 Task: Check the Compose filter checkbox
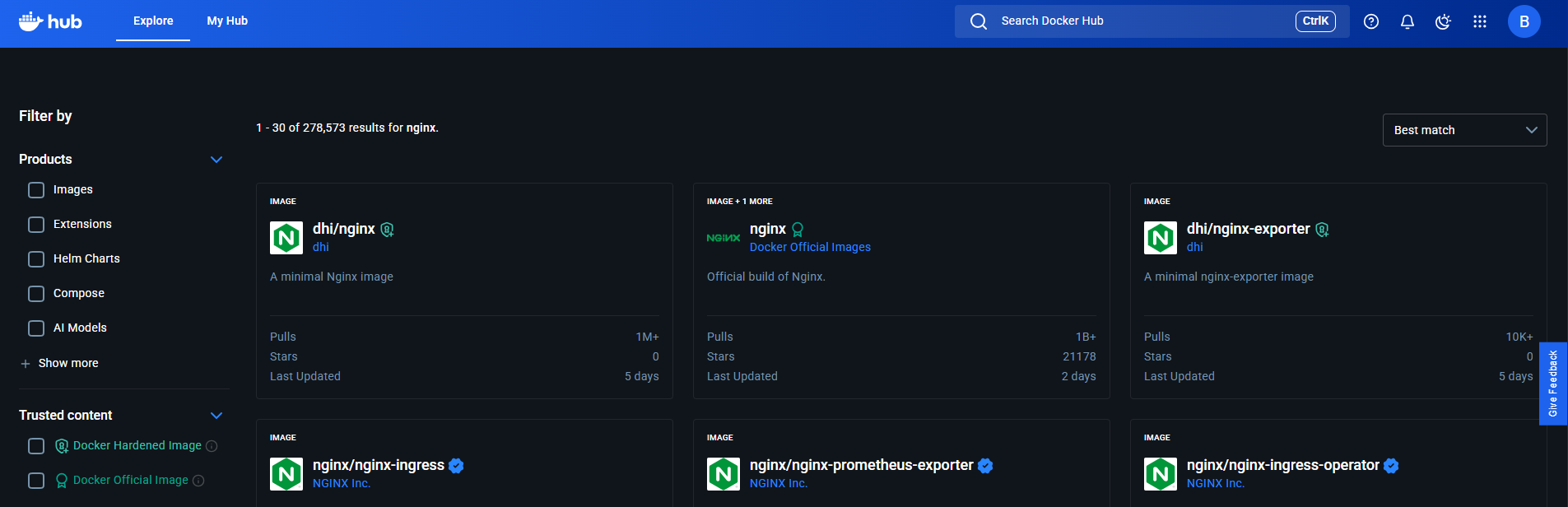click(x=36, y=294)
